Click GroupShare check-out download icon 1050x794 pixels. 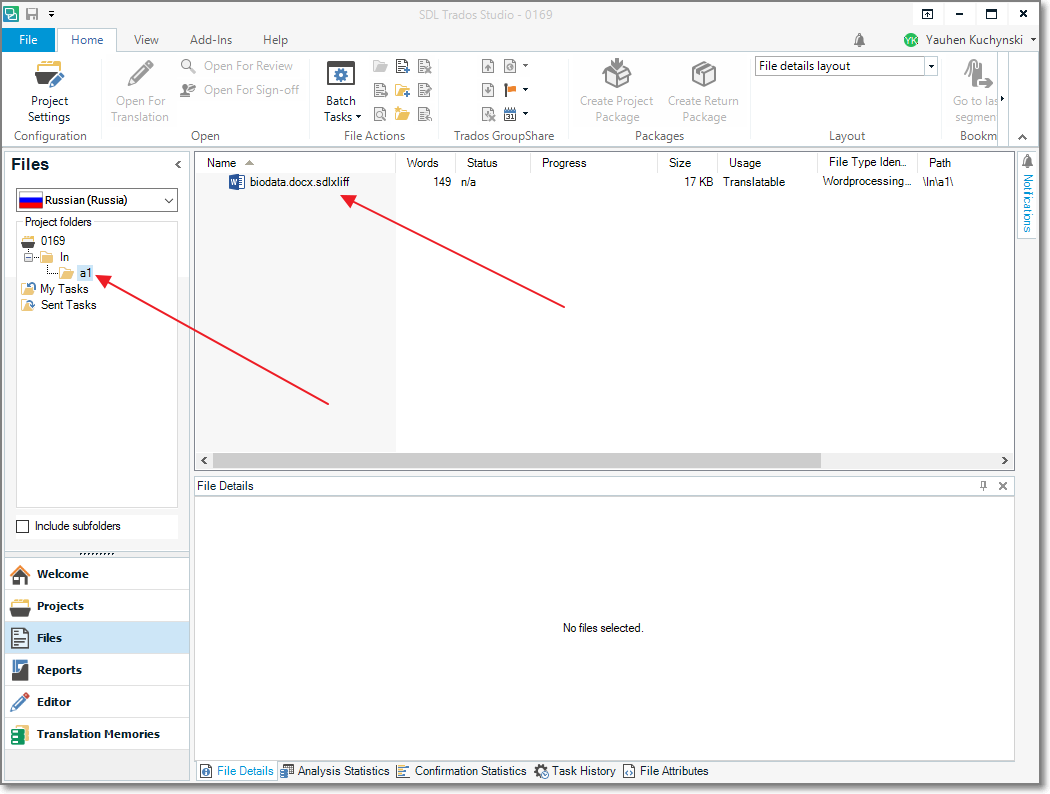coord(488,90)
